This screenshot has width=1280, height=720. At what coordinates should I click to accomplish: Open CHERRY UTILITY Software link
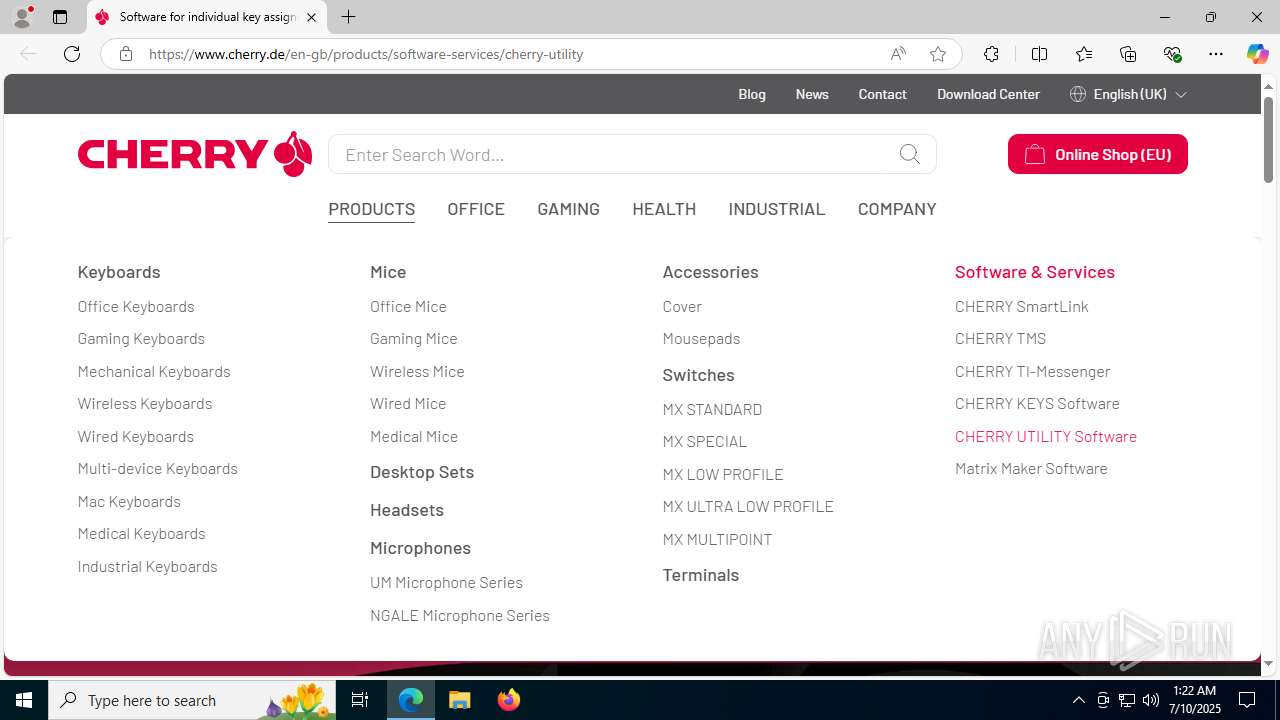pyautogui.click(x=1046, y=436)
